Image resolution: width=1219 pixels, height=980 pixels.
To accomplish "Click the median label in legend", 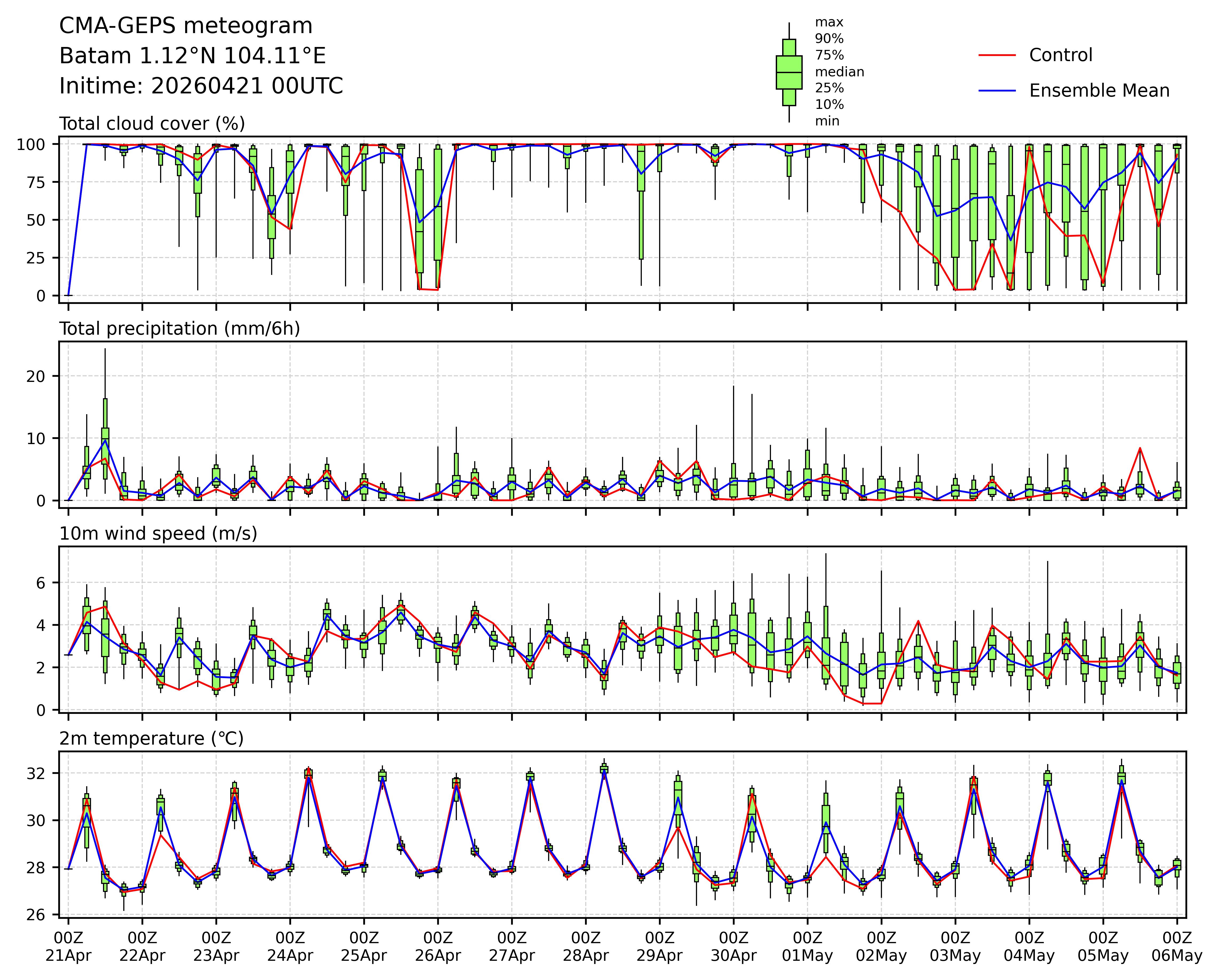I will point(839,72).
